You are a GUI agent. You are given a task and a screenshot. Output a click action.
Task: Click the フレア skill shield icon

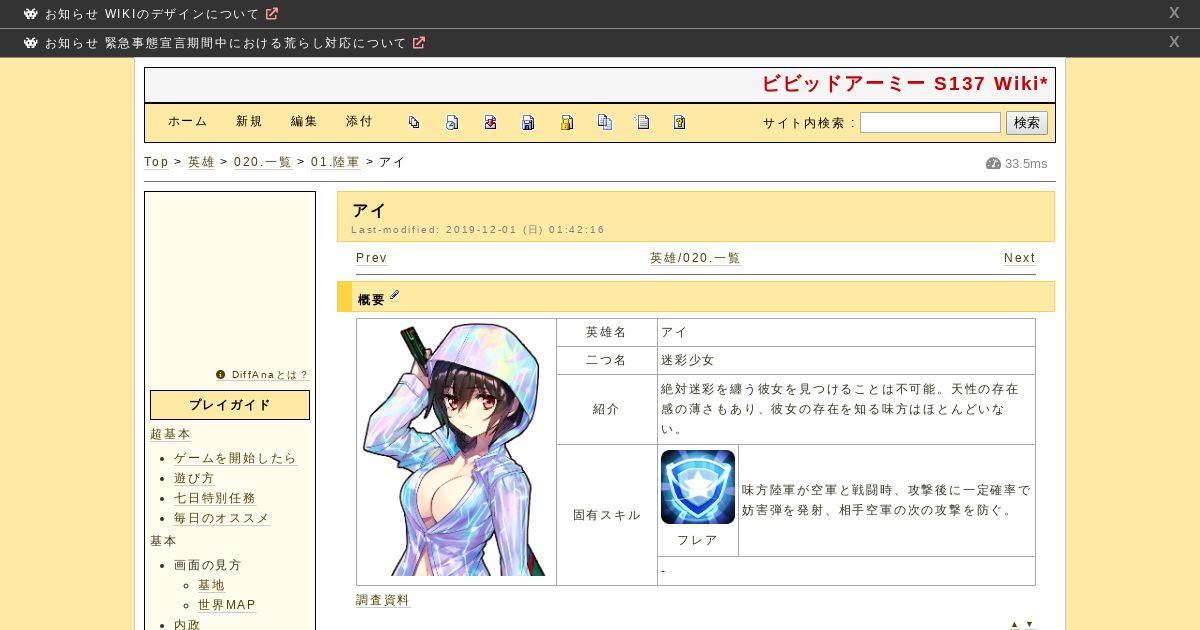tap(698, 487)
